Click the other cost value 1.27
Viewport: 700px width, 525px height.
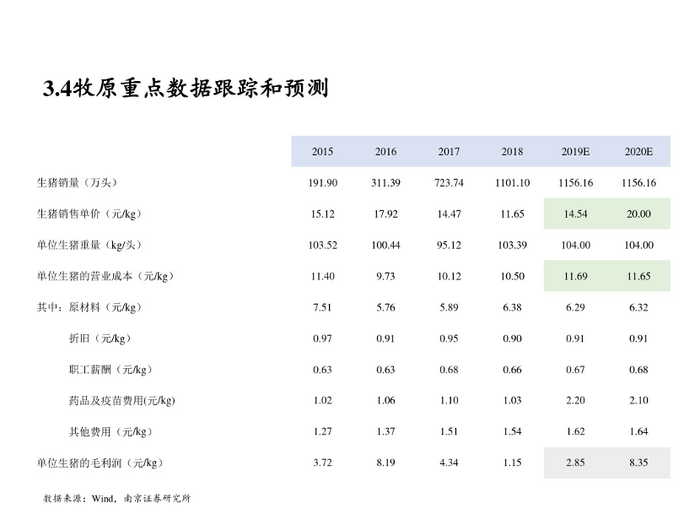[322, 432]
